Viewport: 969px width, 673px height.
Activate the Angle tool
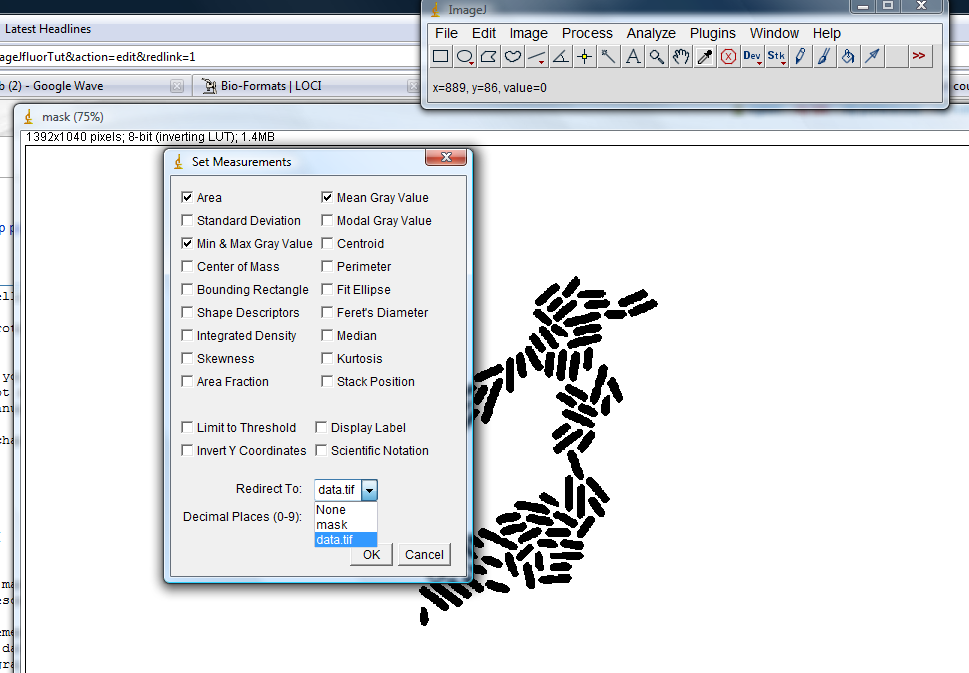(561, 57)
